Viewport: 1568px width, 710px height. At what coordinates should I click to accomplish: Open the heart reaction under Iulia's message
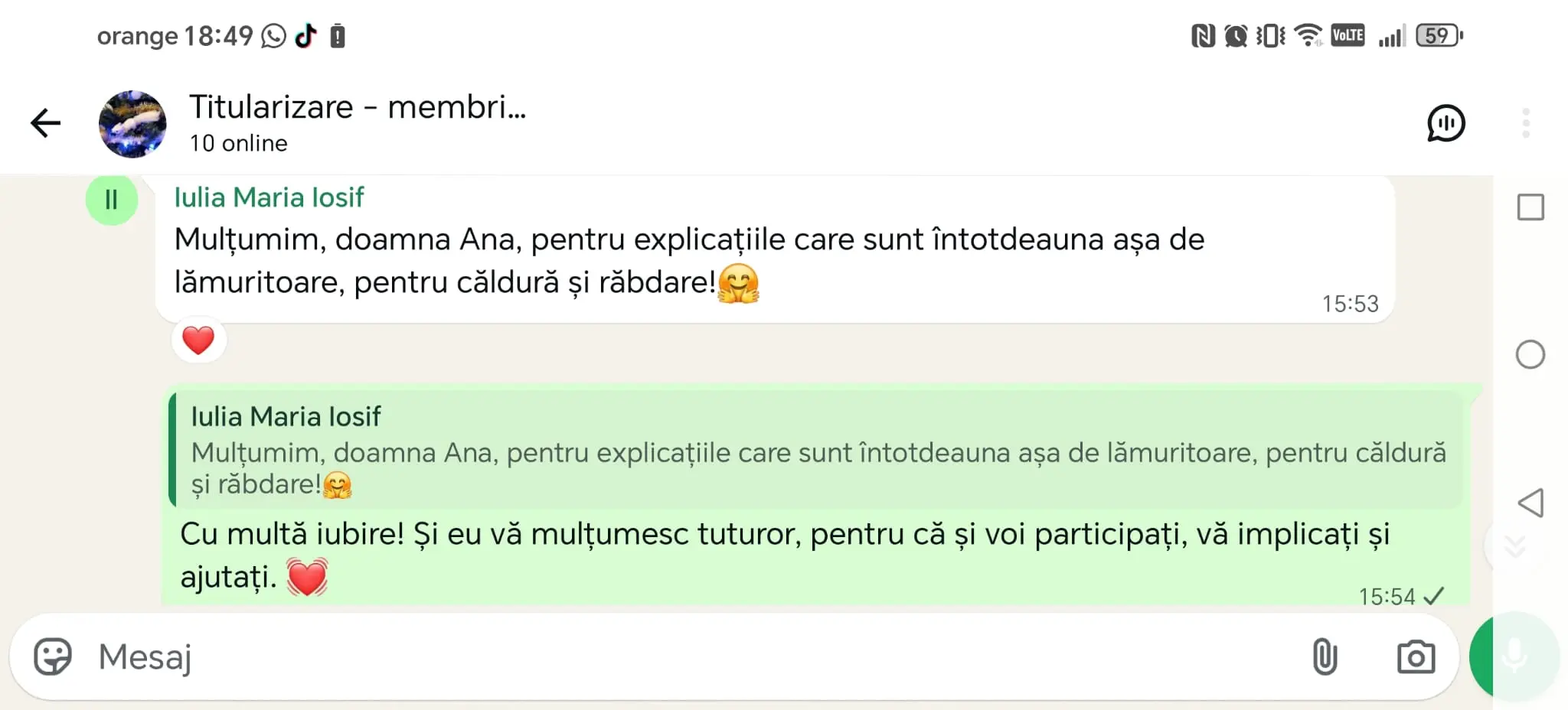coord(198,340)
